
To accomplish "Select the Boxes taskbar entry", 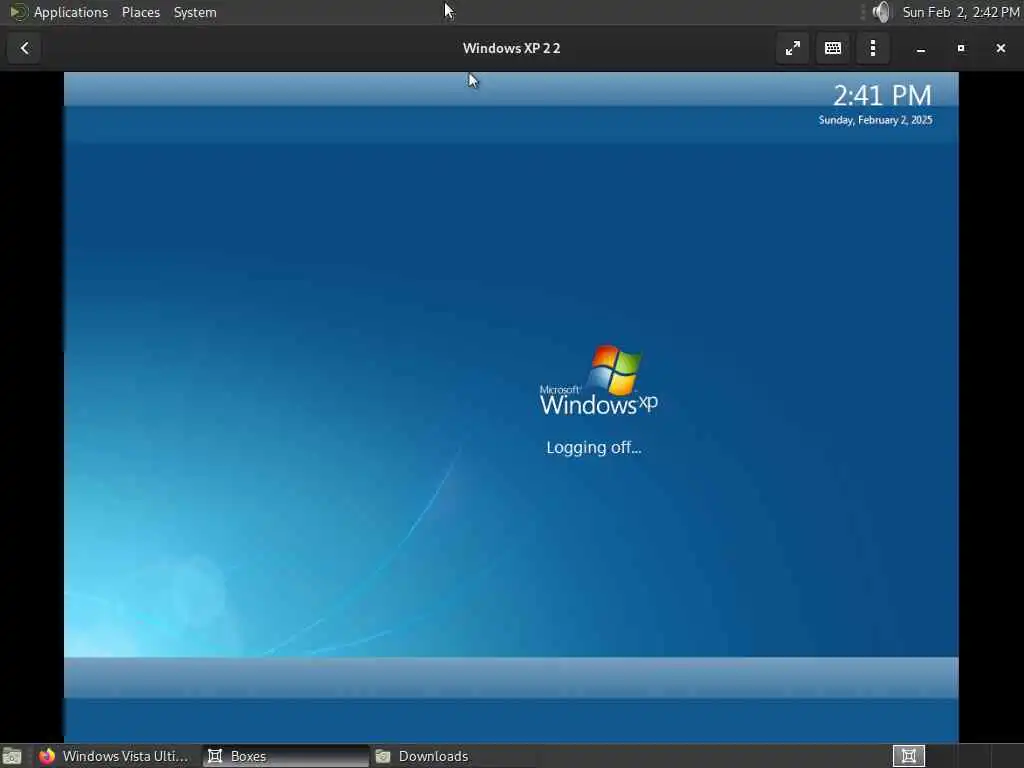I will click(285, 756).
